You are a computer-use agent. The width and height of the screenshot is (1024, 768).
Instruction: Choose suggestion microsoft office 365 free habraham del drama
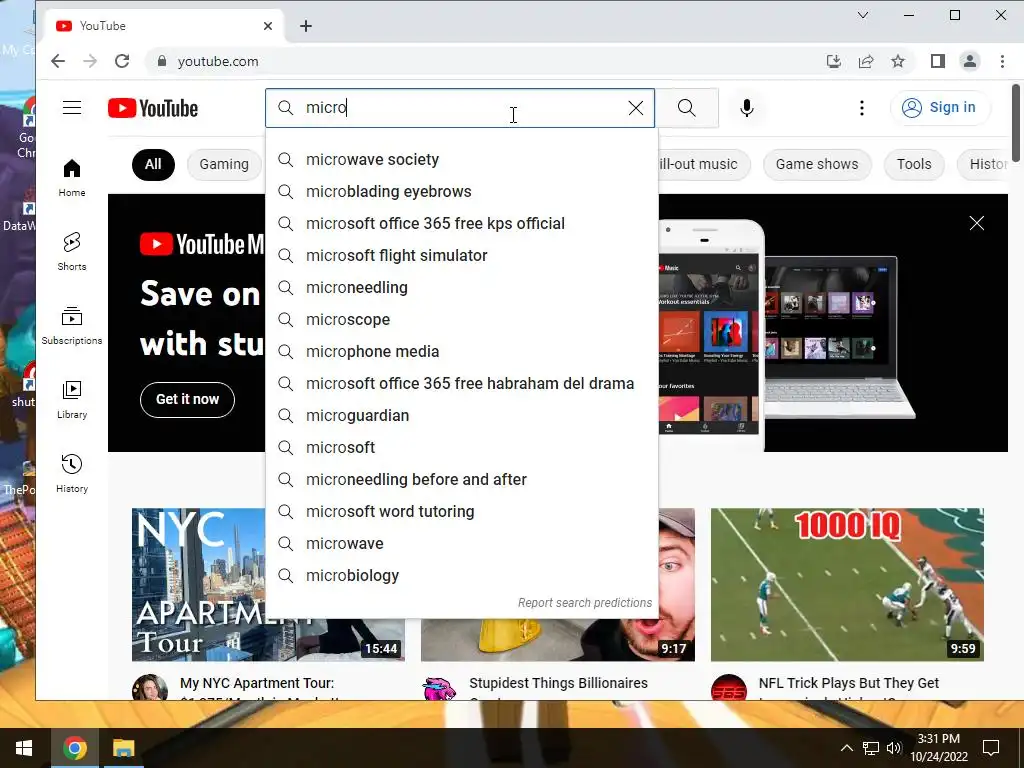(462, 383)
